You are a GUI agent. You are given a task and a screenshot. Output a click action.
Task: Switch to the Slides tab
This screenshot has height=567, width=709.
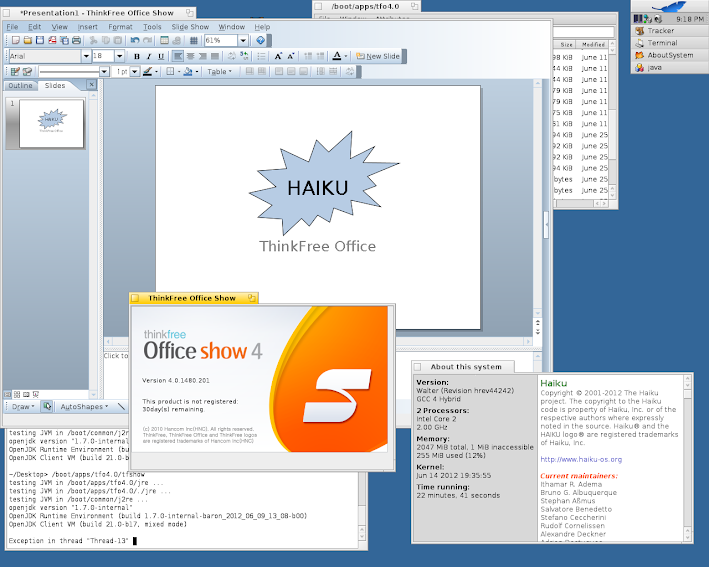[x=55, y=85]
